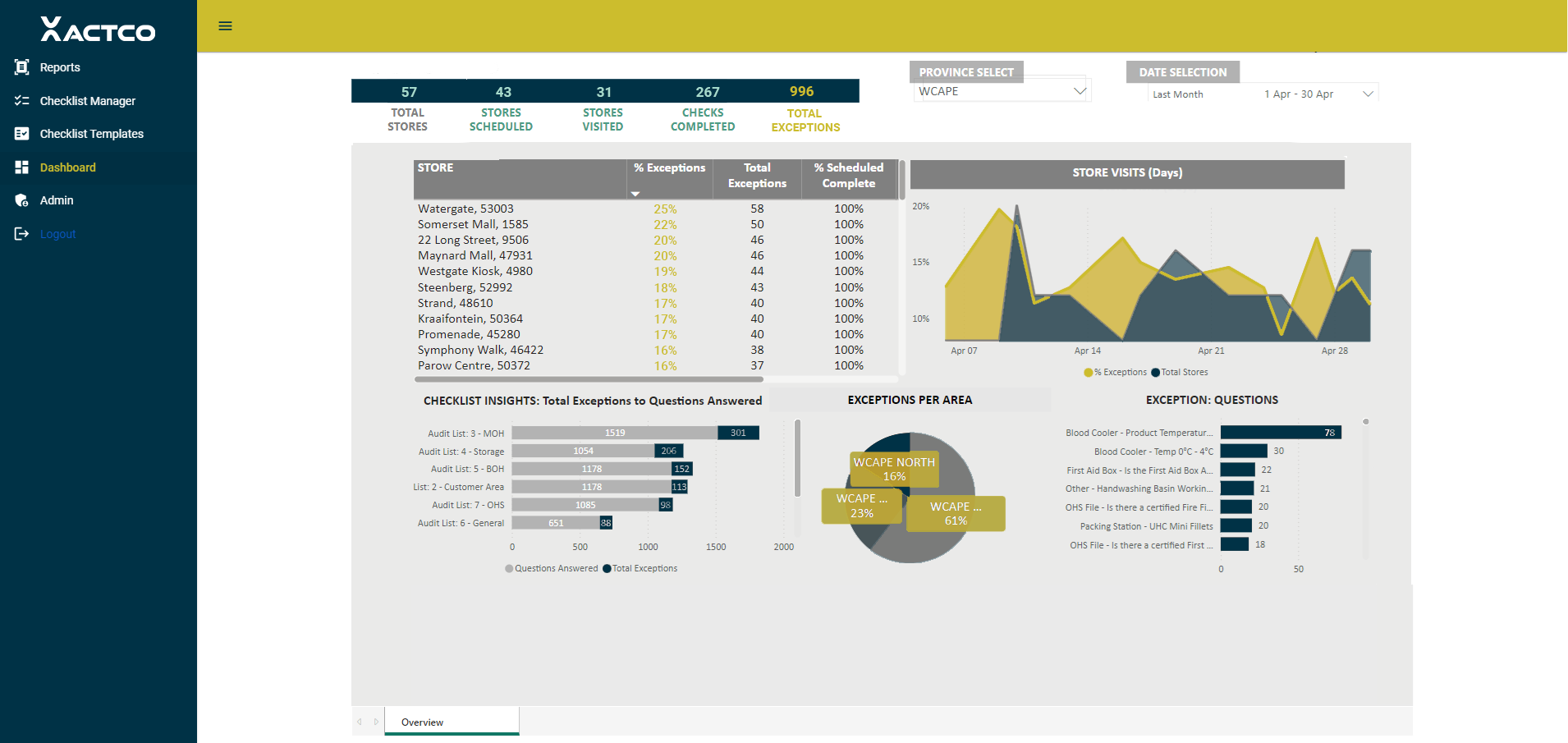Click the Admin sidebar icon

[x=22, y=200]
